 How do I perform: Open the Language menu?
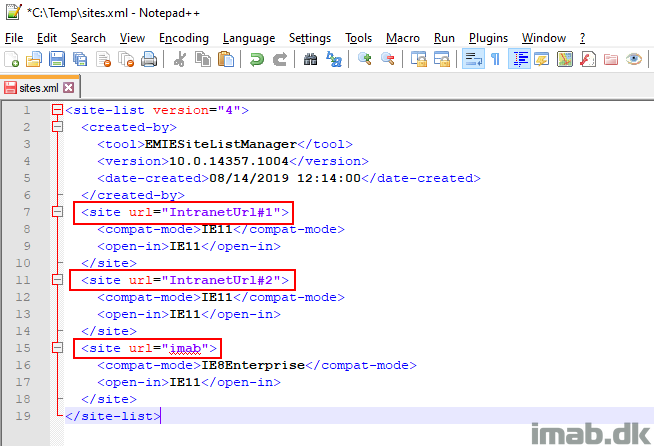point(249,38)
